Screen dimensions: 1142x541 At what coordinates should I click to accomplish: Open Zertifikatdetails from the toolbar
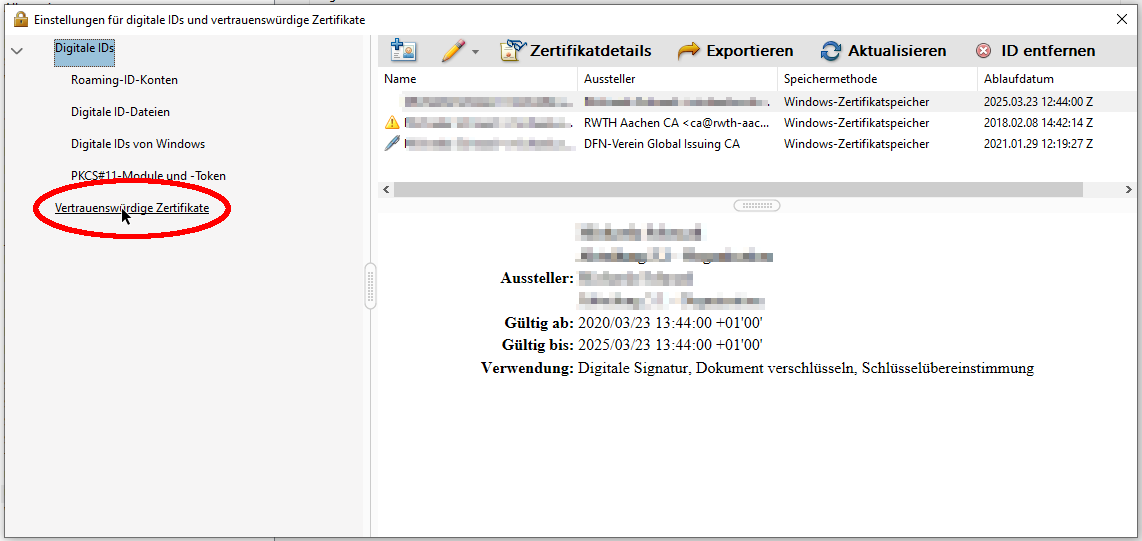click(576, 51)
